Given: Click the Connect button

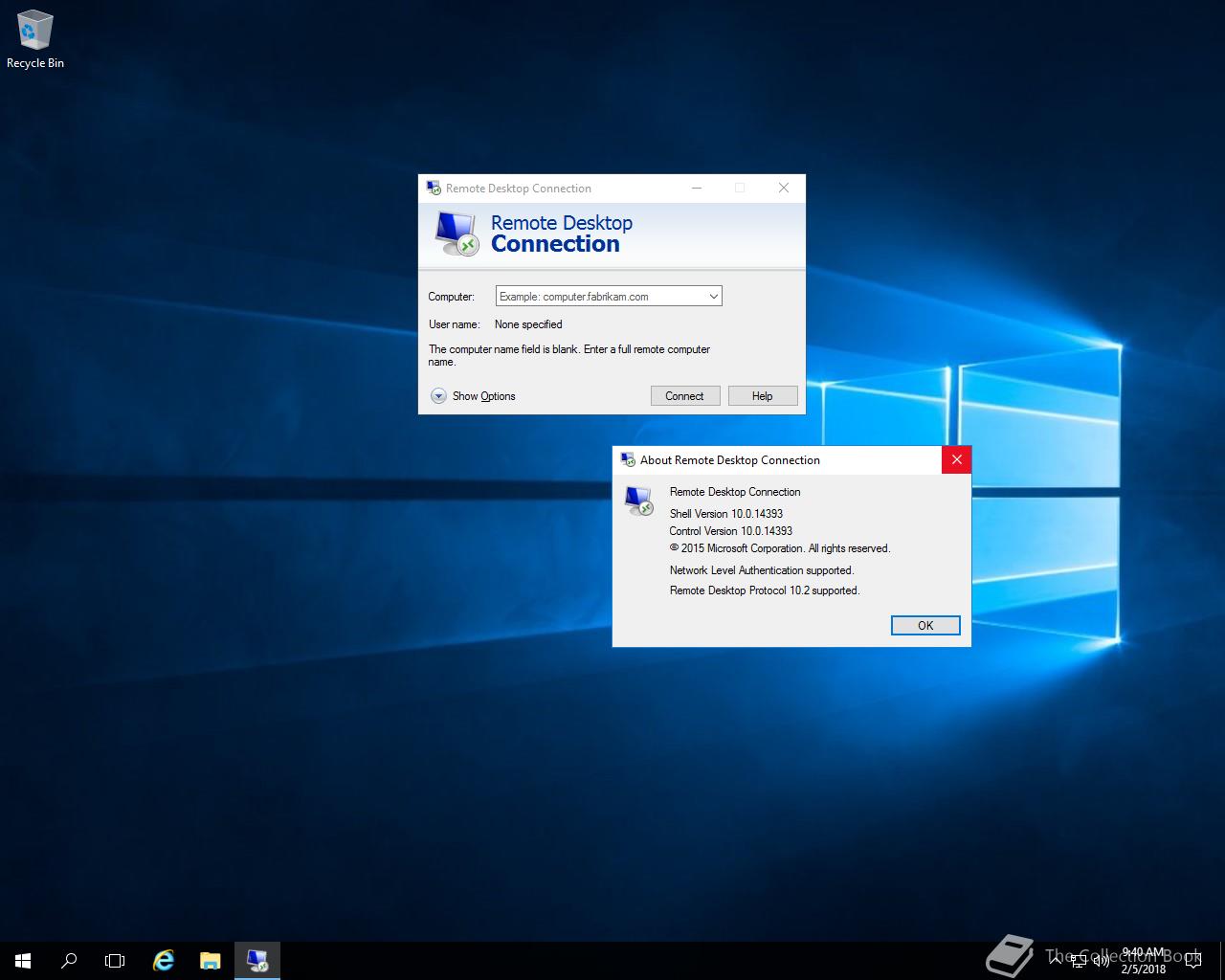Looking at the screenshot, I should coord(684,396).
